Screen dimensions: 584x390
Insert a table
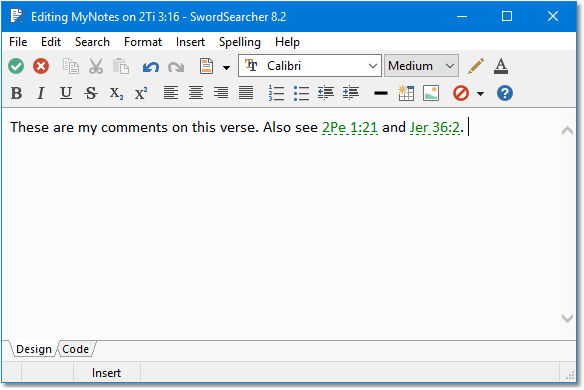[406, 93]
